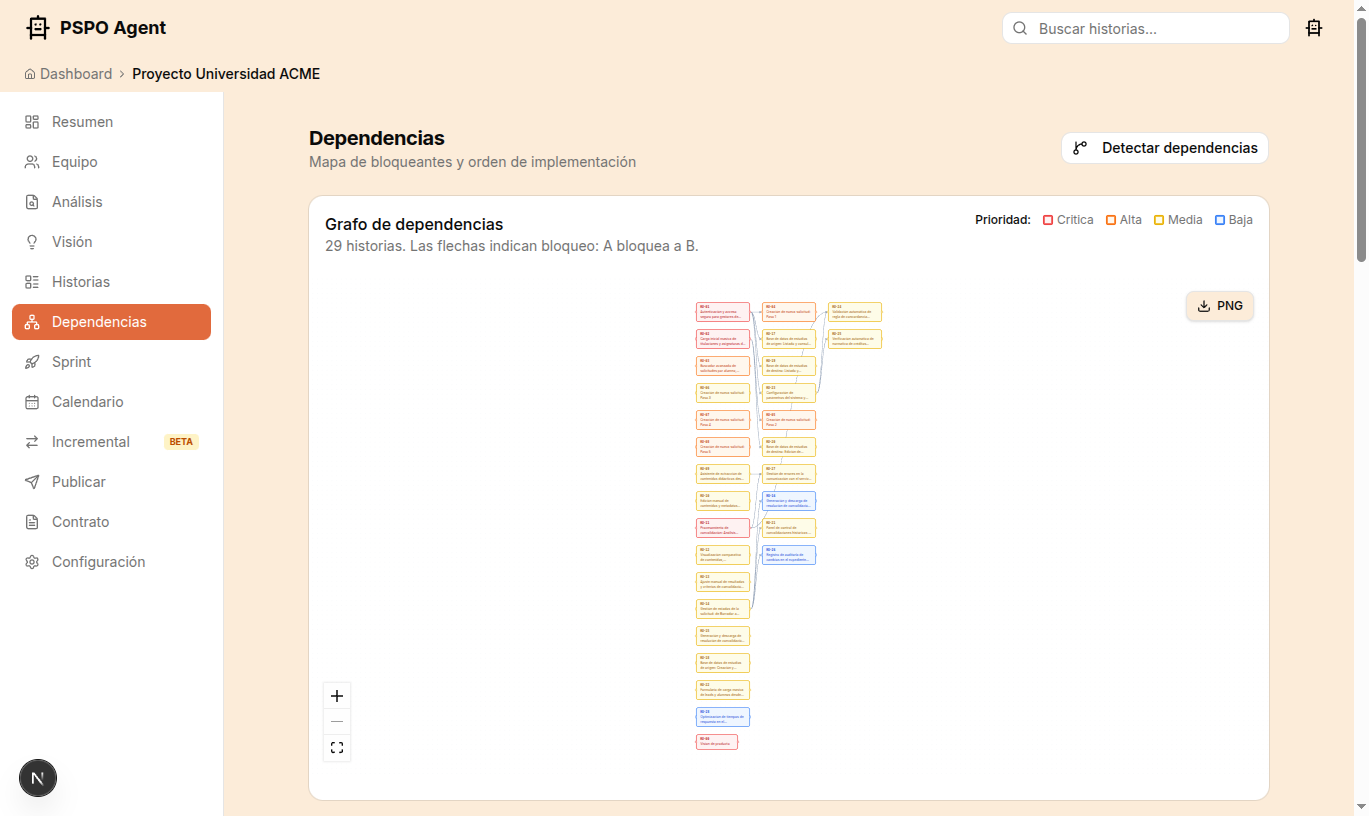Switch to the Equipo section

74,161
